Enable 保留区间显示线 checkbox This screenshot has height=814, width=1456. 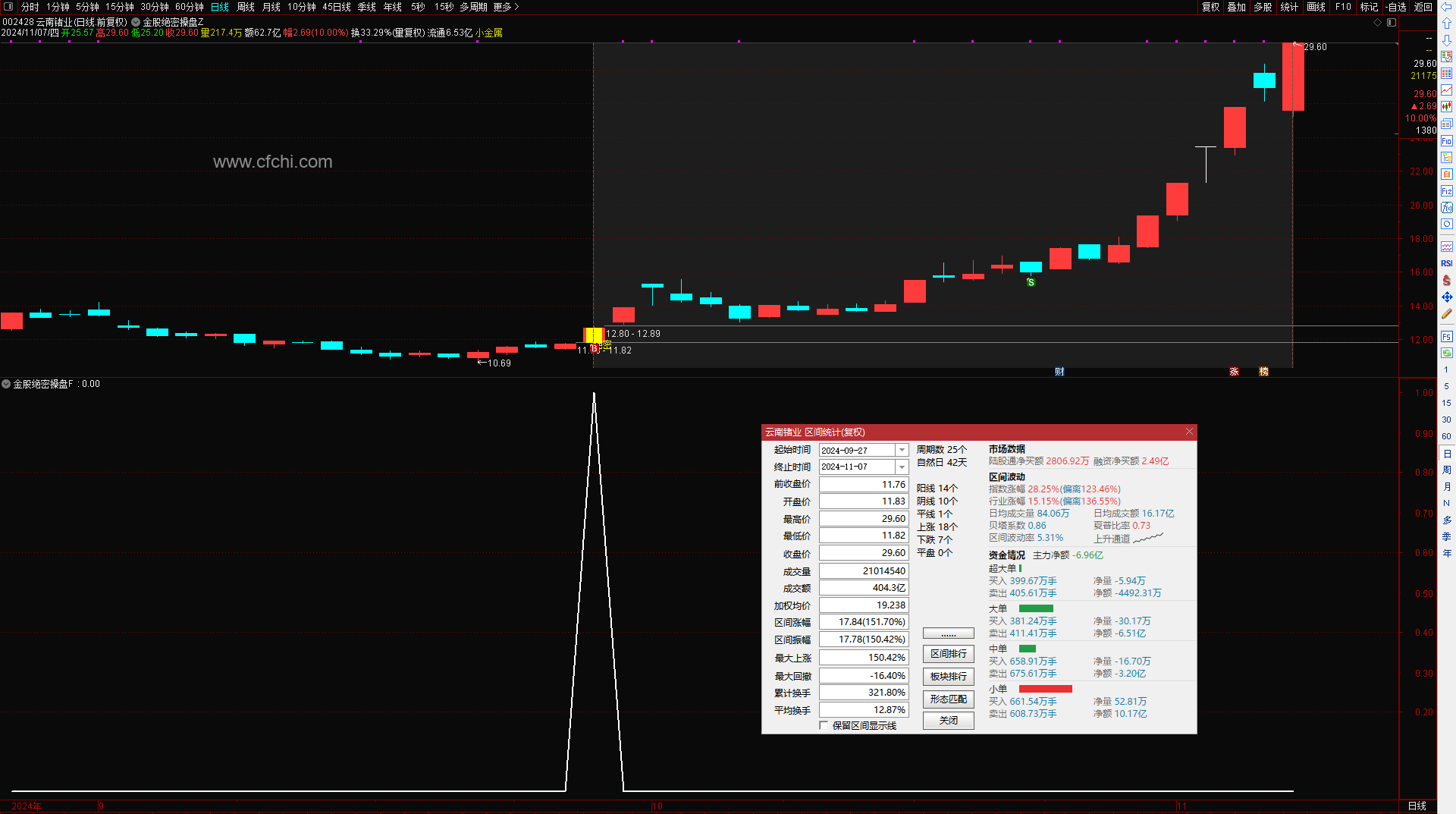[x=824, y=726]
